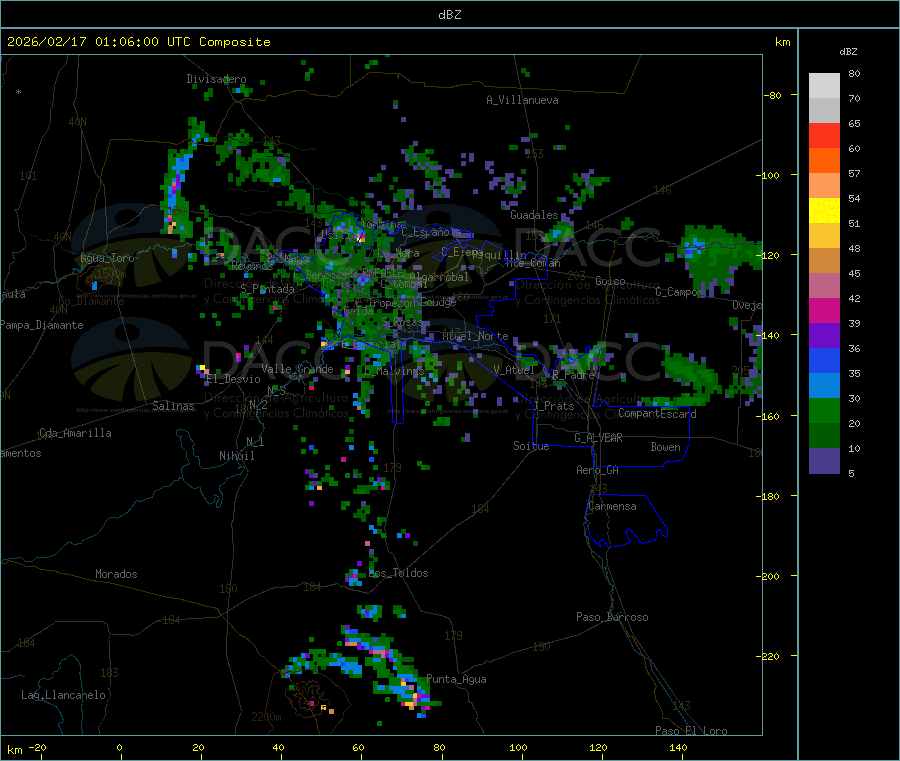900x761 pixels.
Task: Click the blue 35 dBZ legend swatch
Action: [824, 360]
